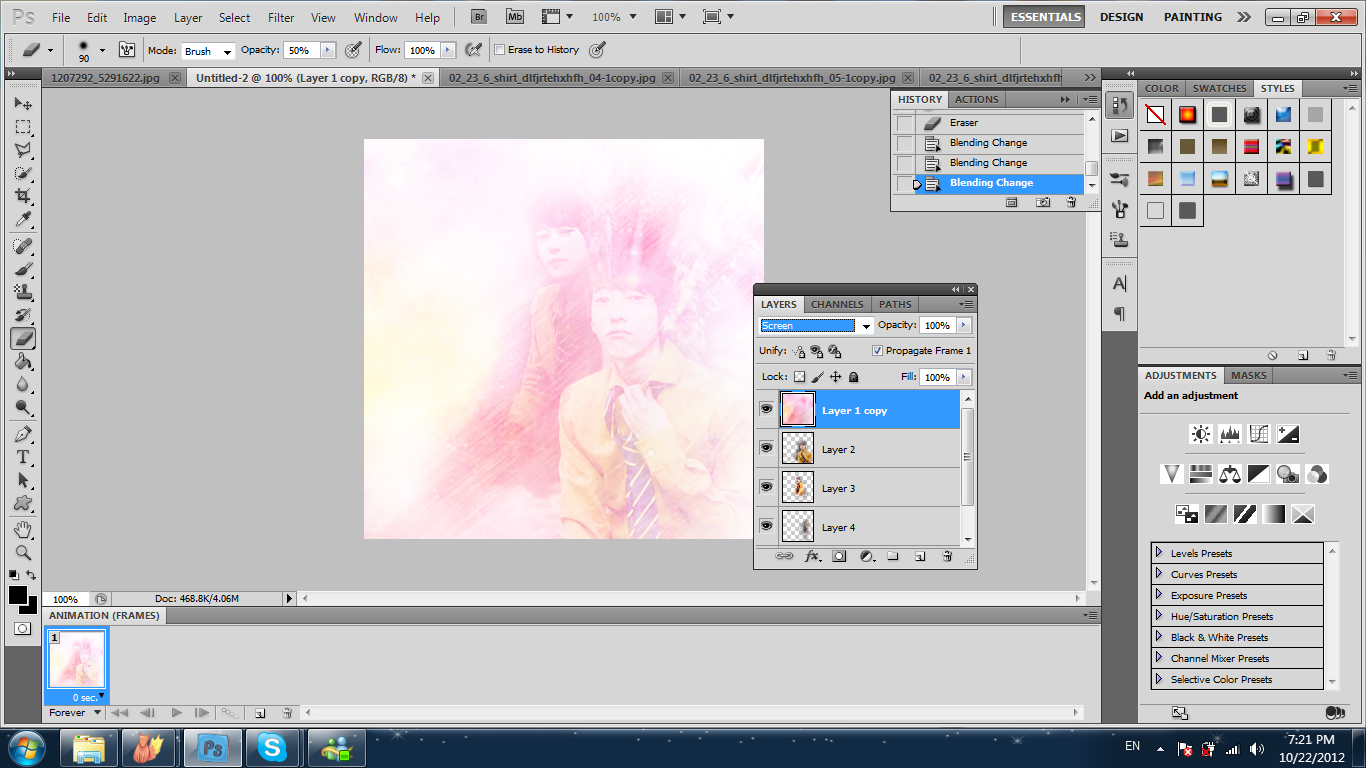Image resolution: width=1366 pixels, height=768 pixels.
Task: Switch to the Painting workspace
Action: coord(1193,17)
